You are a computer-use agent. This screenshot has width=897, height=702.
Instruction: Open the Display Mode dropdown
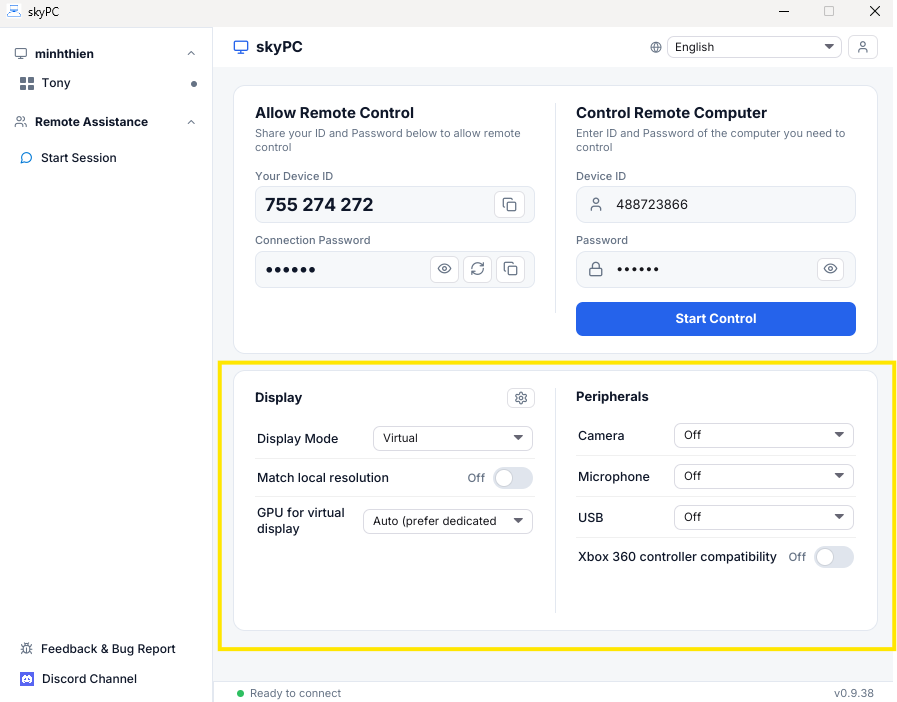[x=453, y=438]
